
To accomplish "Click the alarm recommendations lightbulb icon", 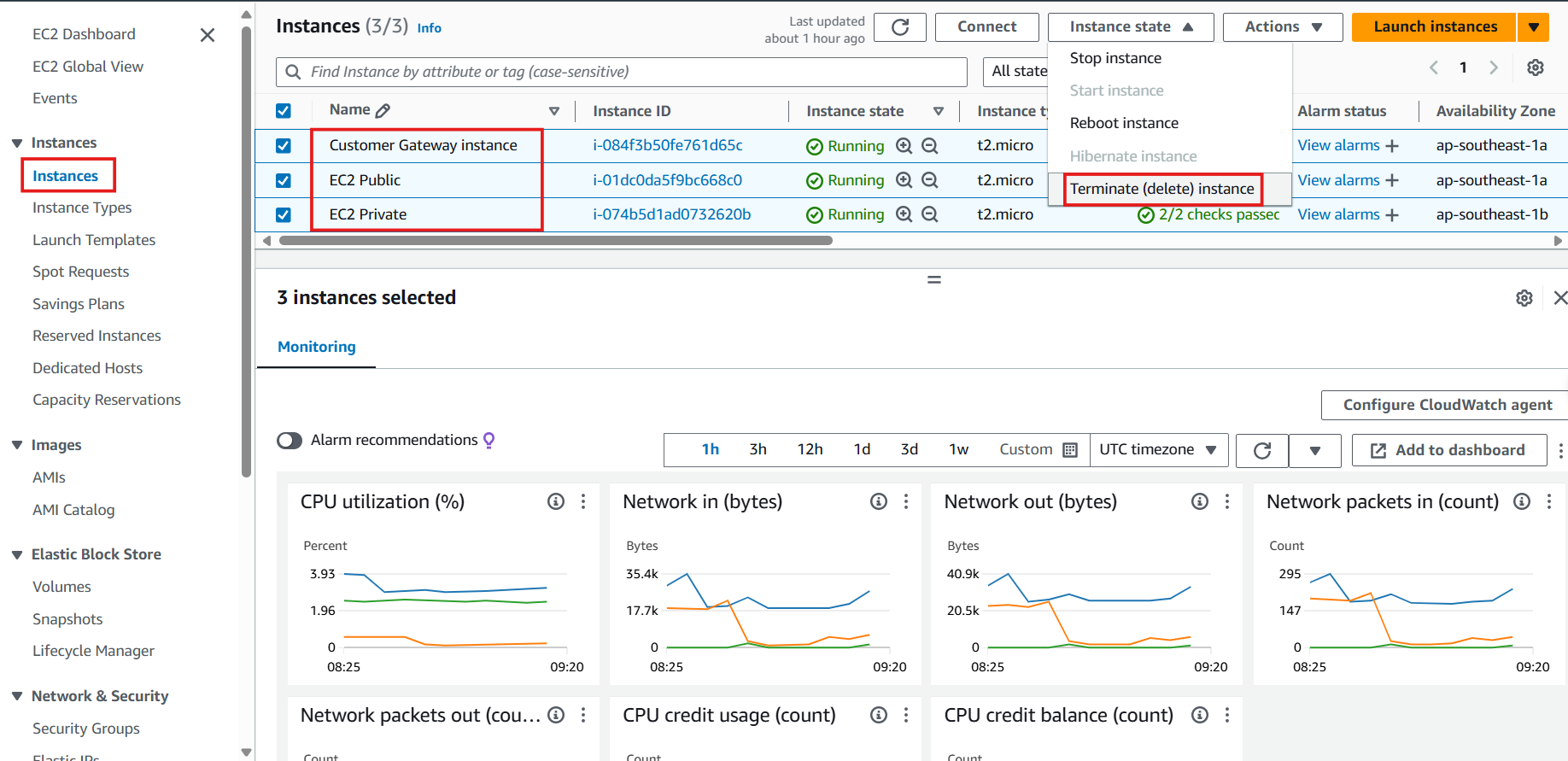I will (x=489, y=440).
